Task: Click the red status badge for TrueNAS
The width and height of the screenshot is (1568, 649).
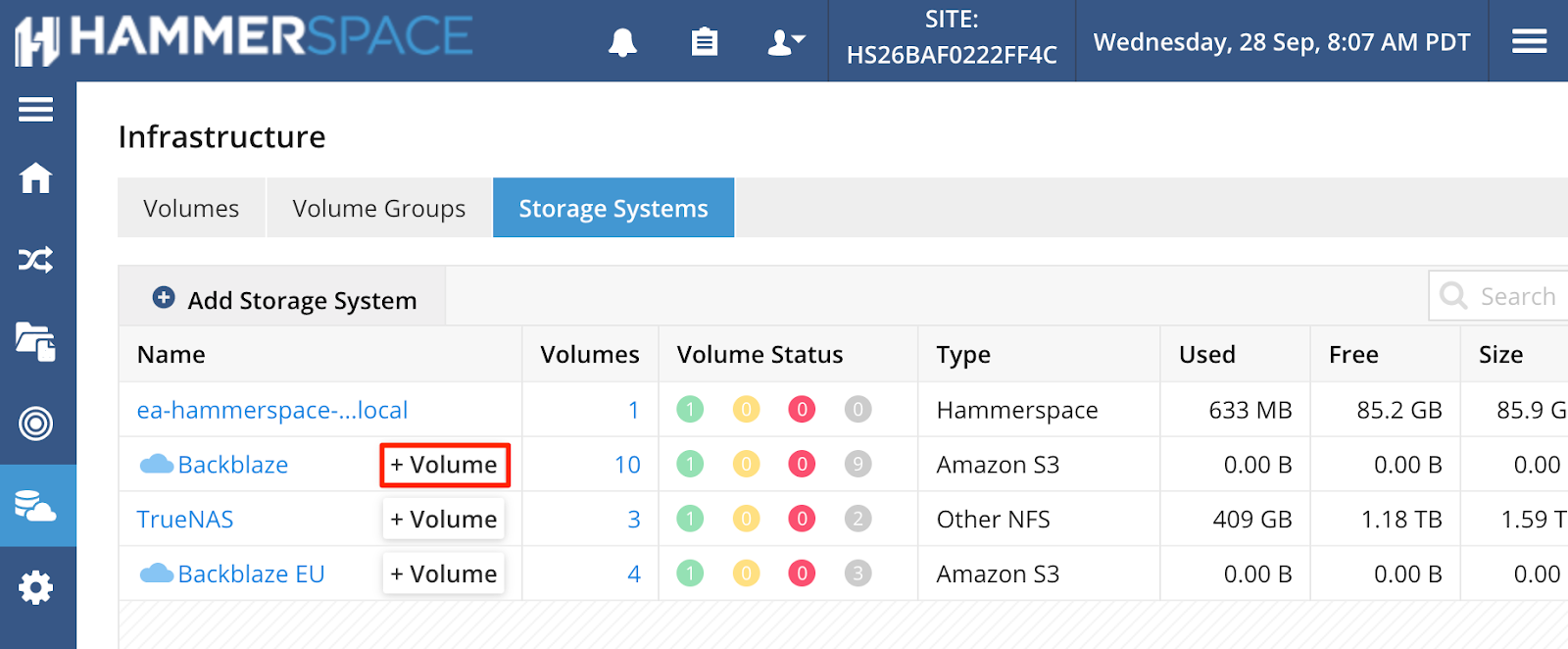Action: click(802, 519)
